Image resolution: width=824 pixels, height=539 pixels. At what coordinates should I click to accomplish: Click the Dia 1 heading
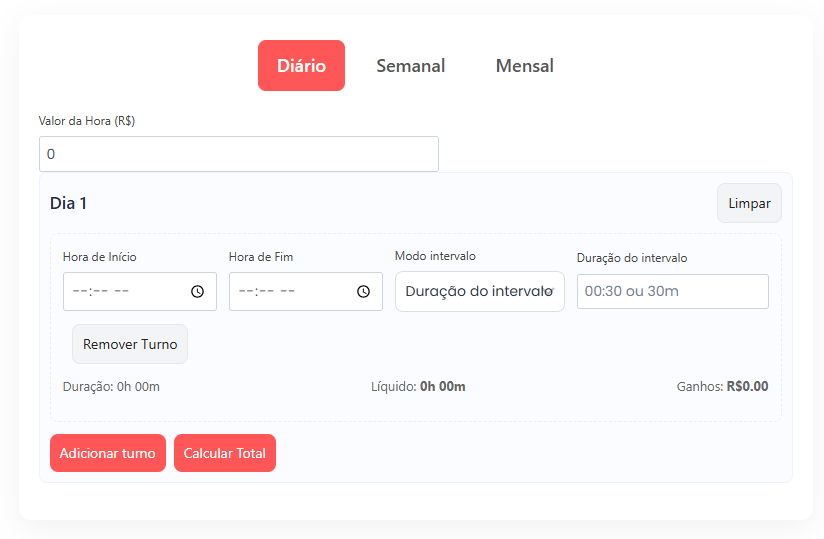pyautogui.click(x=69, y=203)
